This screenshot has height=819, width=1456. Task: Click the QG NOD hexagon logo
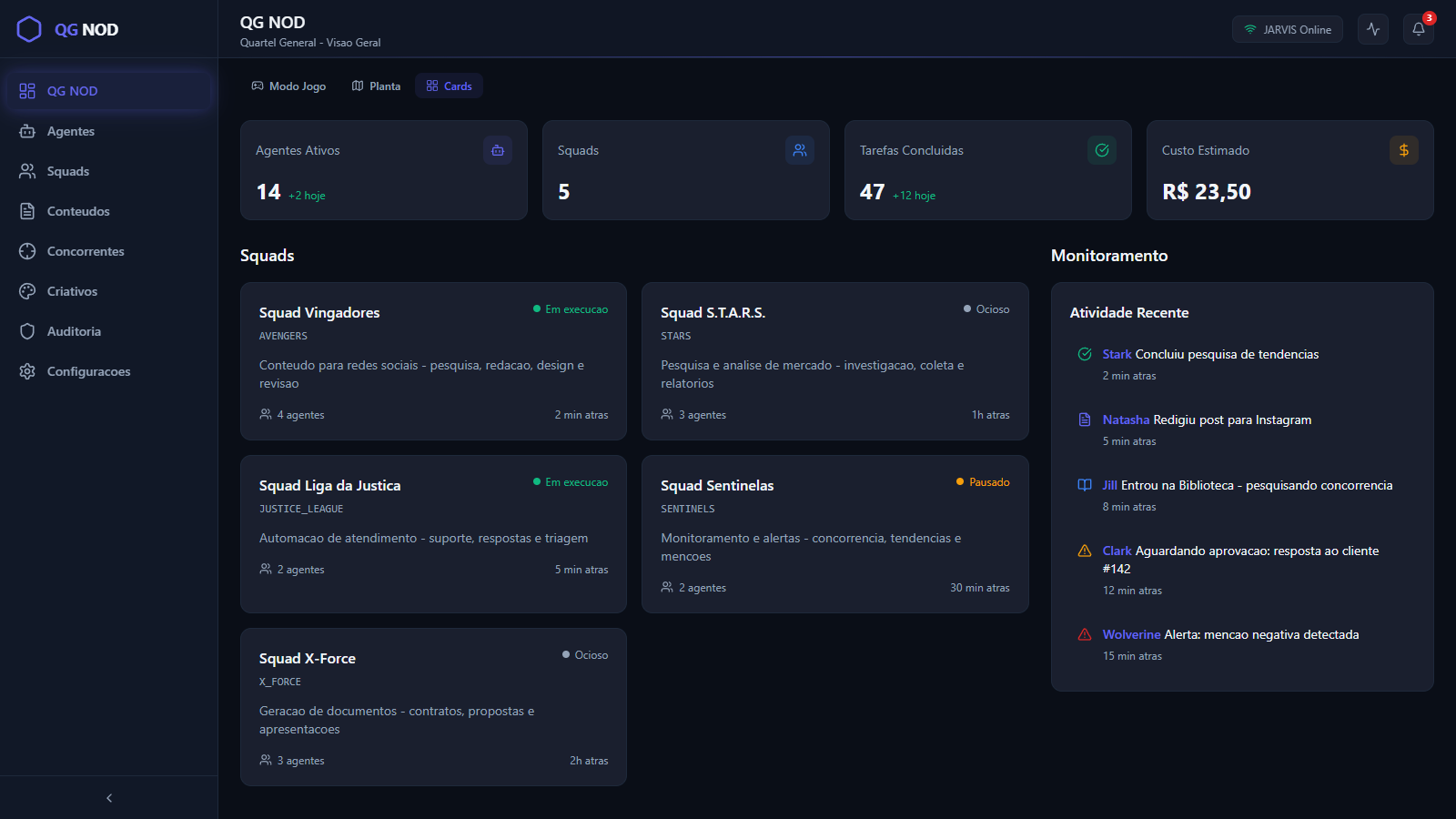tap(29, 29)
